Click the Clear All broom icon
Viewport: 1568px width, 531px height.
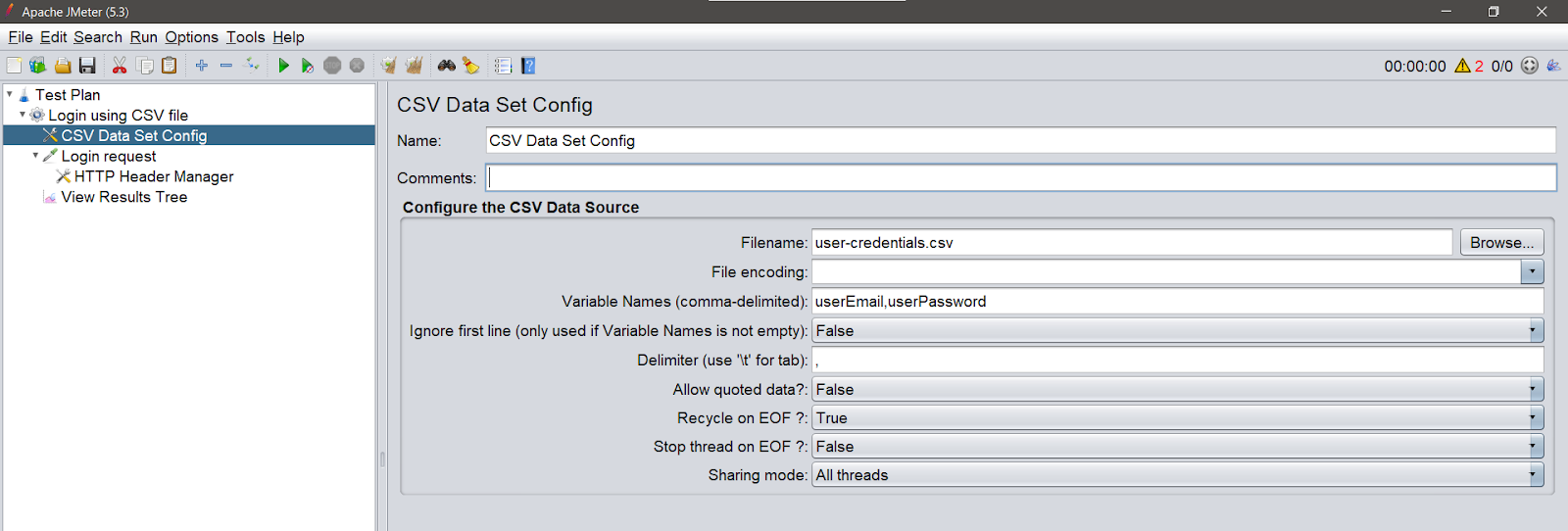pyautogui.click(x=414, y=66)
